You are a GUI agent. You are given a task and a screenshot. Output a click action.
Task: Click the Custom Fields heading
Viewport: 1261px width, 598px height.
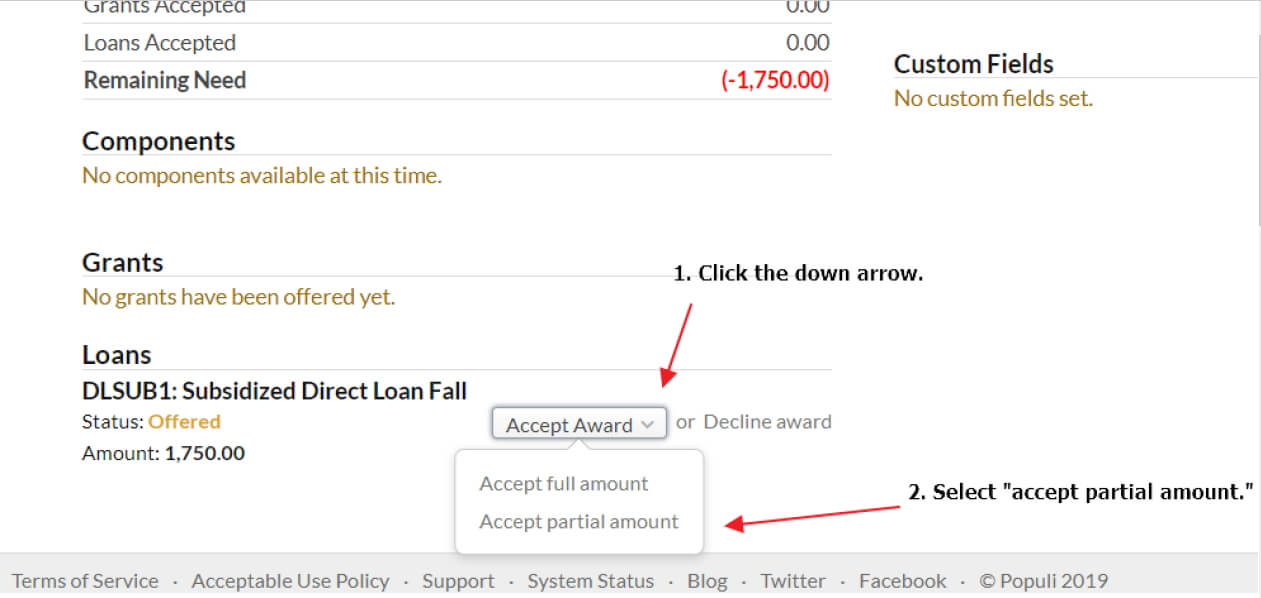click(x=974, y=64)
